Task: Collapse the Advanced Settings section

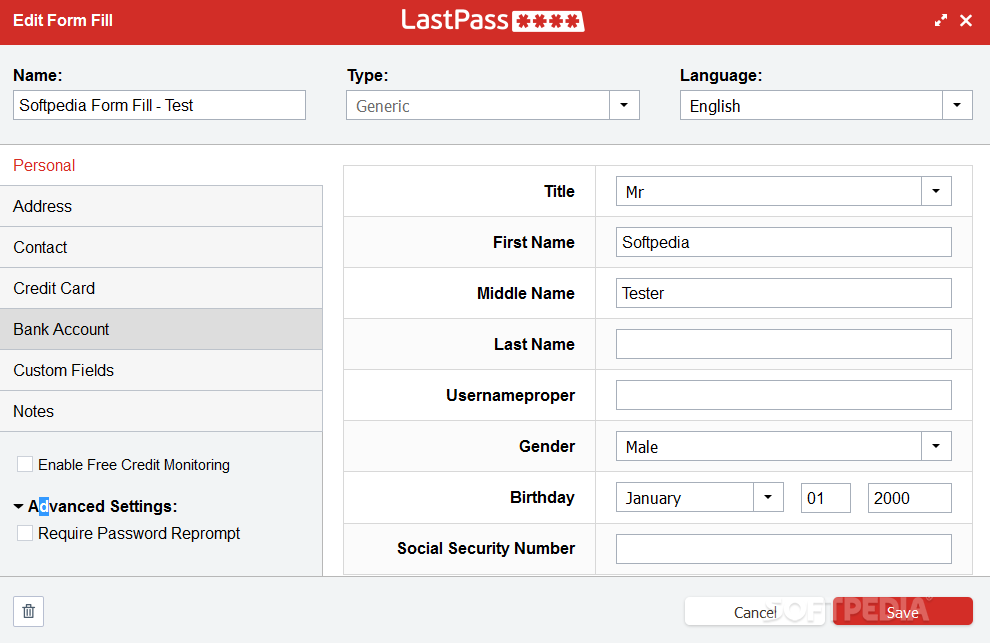Action: [18, 507]
